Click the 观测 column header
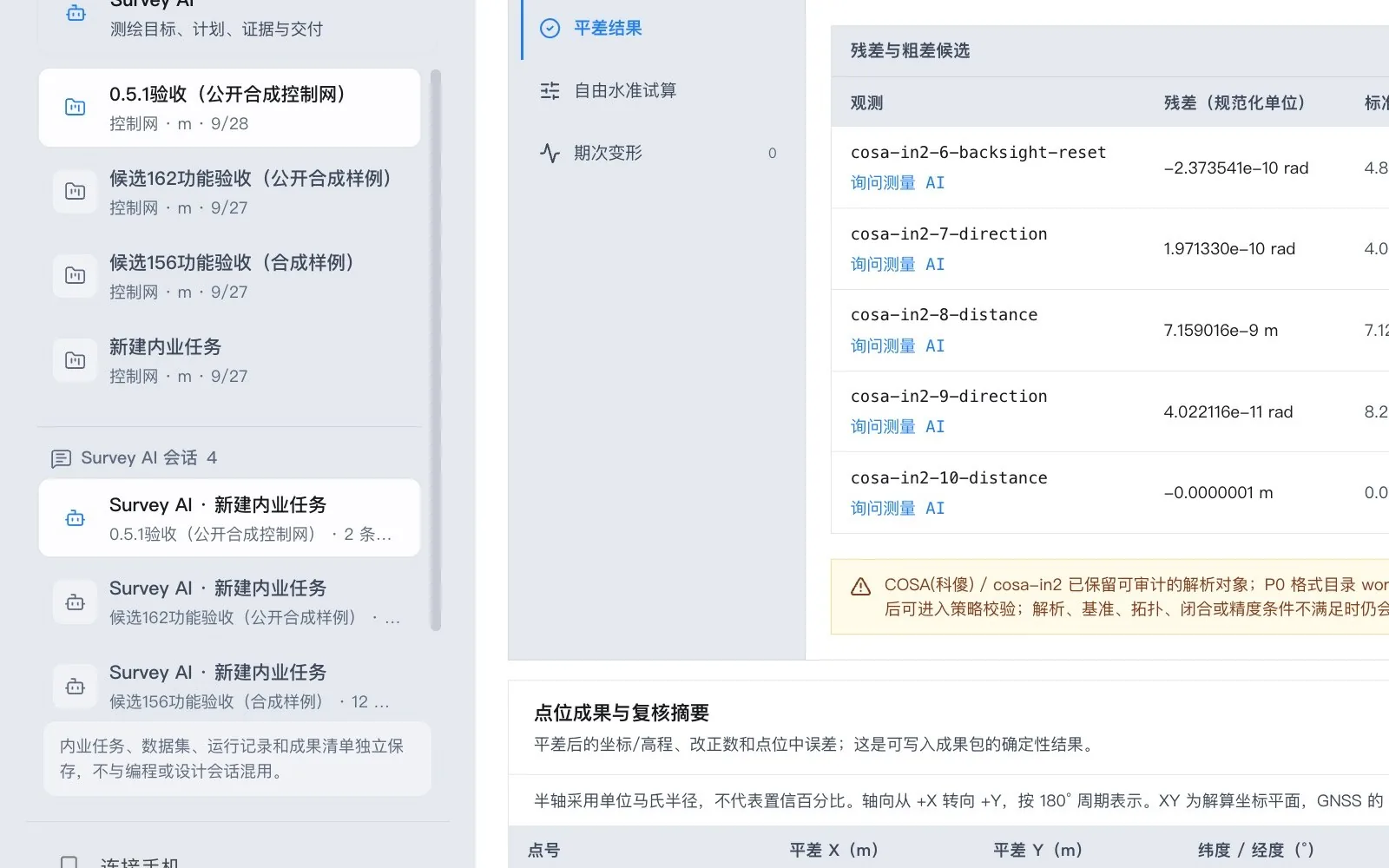 click(x=866, y=103)
